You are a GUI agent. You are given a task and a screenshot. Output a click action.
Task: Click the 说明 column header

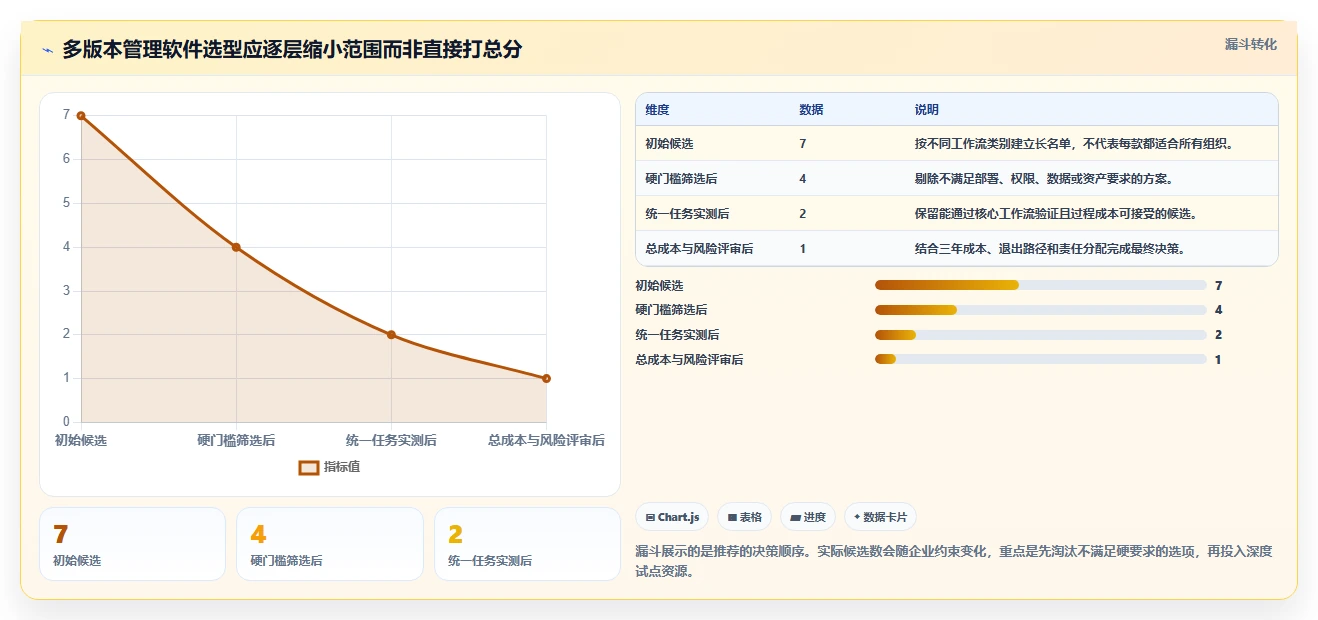(x=927, y=110)
